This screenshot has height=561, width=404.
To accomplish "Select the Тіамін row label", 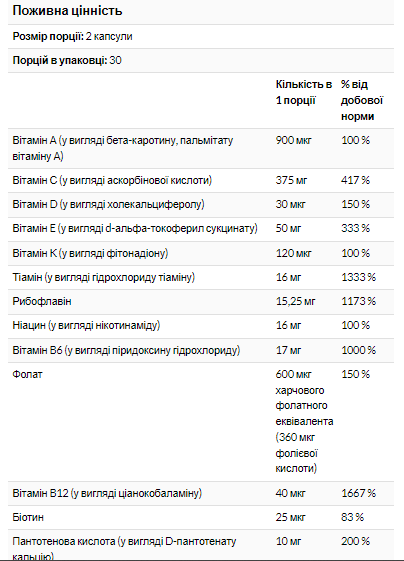I will tap(103, 277).
